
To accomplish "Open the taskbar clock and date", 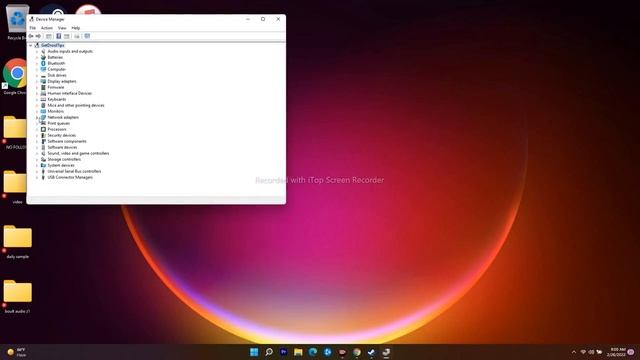I will [616, 352].
